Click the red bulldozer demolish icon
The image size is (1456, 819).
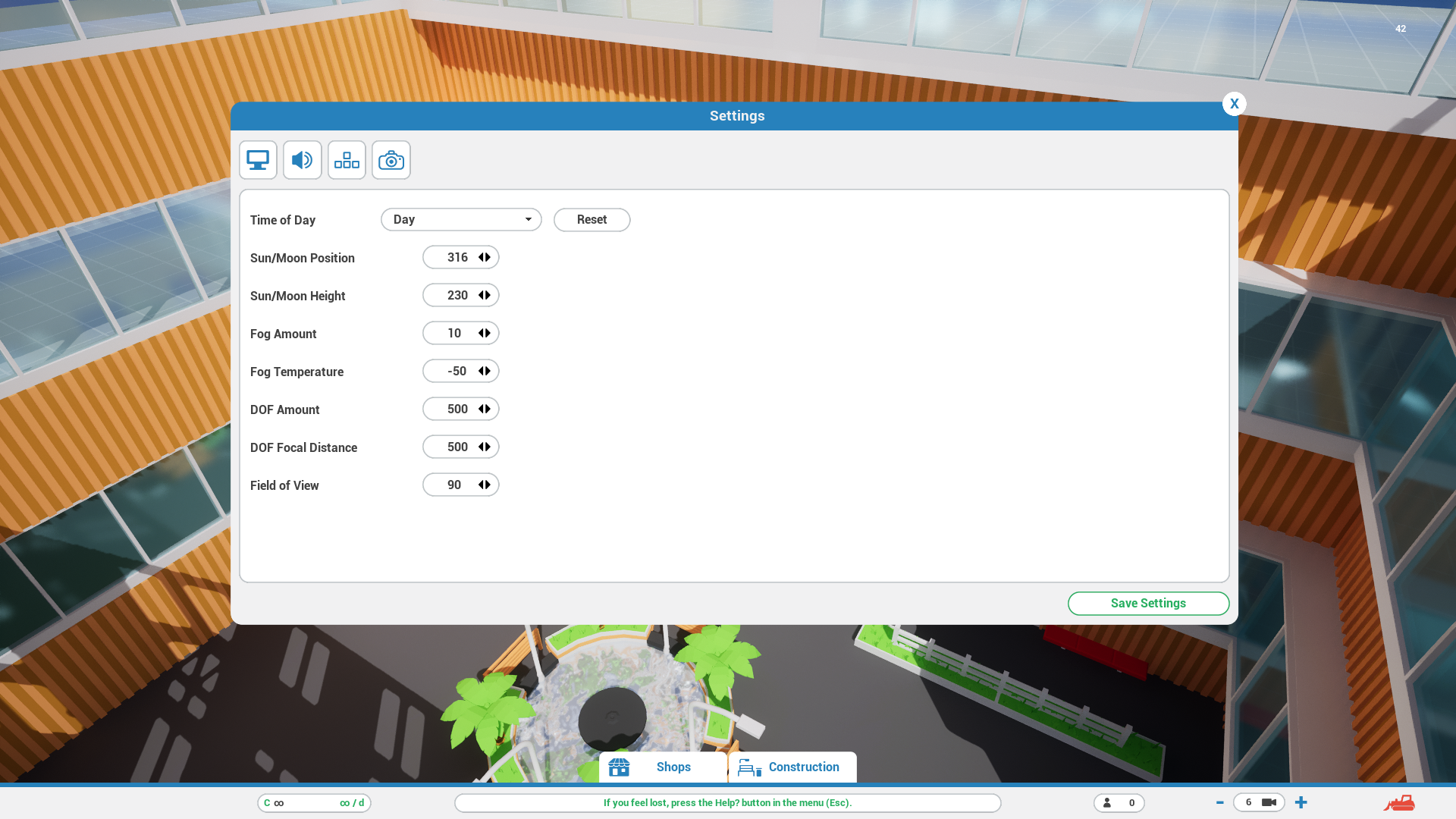1399,802
